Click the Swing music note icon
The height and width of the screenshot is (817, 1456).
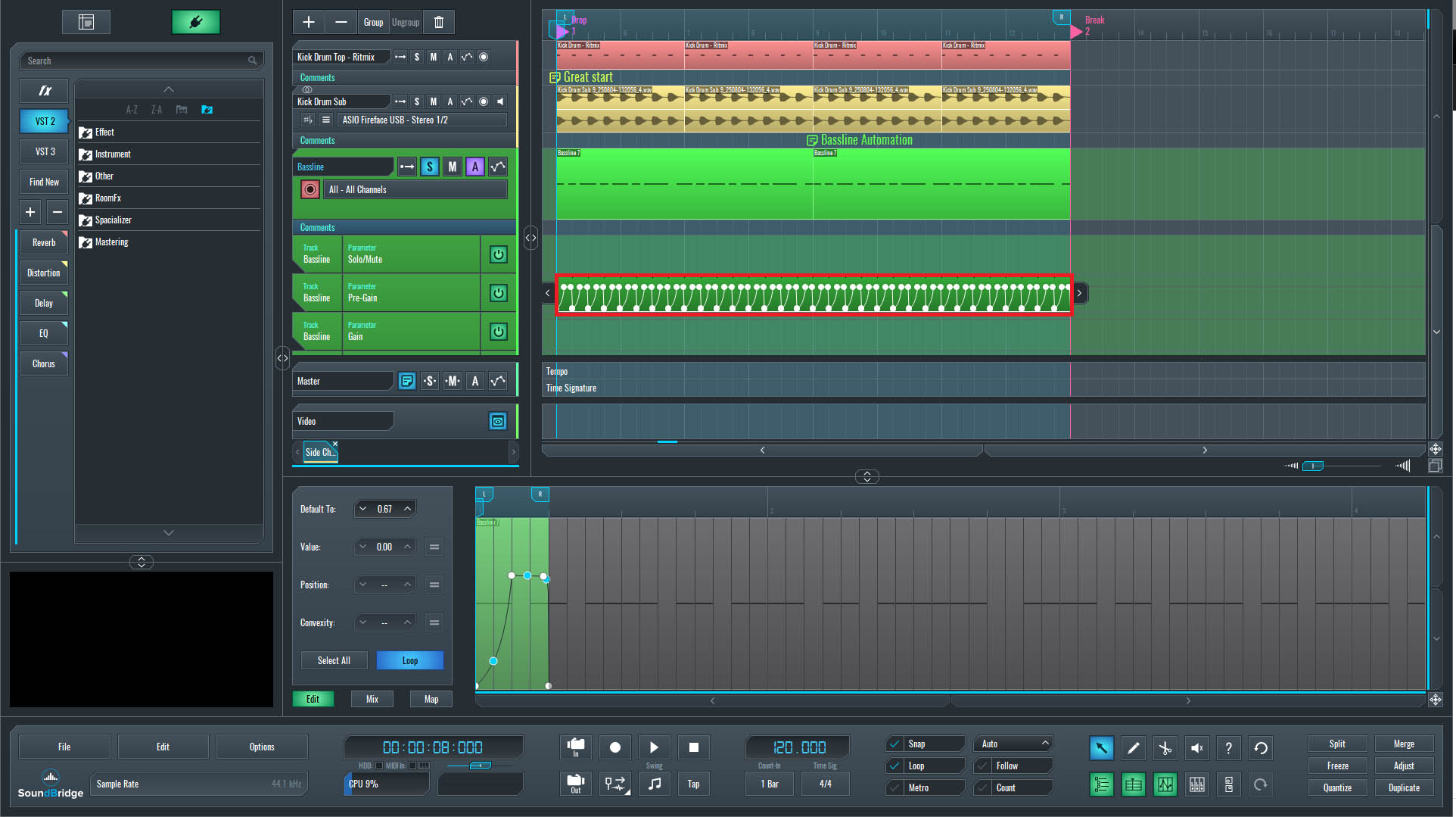point(655,784)
